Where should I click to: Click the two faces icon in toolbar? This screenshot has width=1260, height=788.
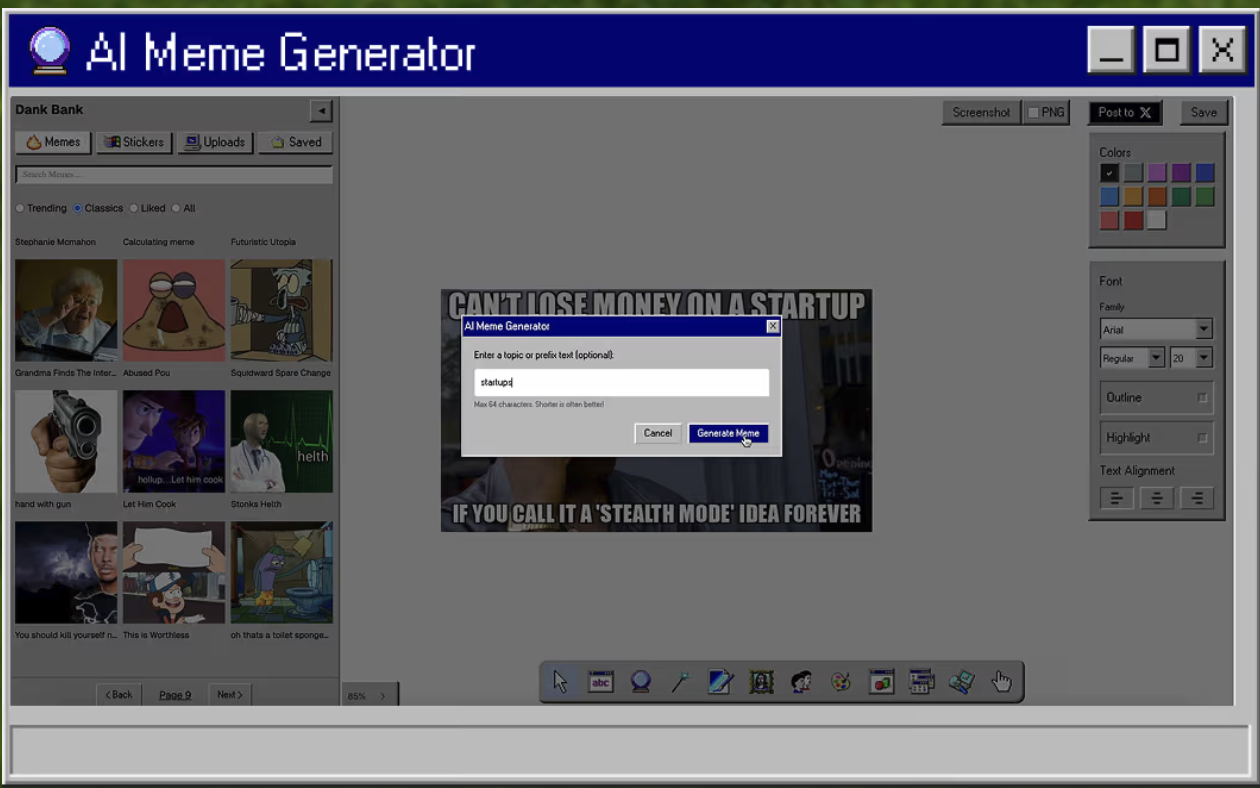coord(801,682)
